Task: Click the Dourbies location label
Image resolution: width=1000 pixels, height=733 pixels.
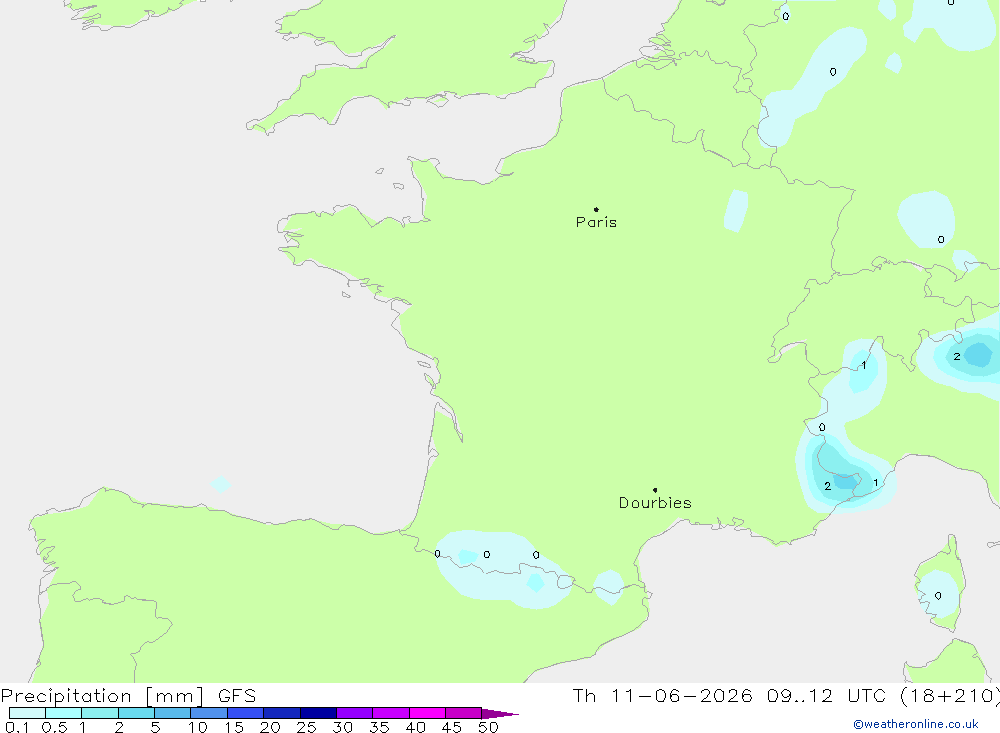Action: [655, 503]
